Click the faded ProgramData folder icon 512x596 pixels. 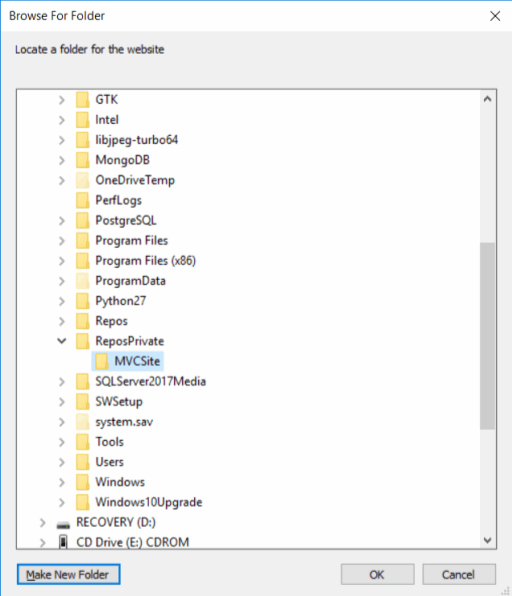[82, 281]
